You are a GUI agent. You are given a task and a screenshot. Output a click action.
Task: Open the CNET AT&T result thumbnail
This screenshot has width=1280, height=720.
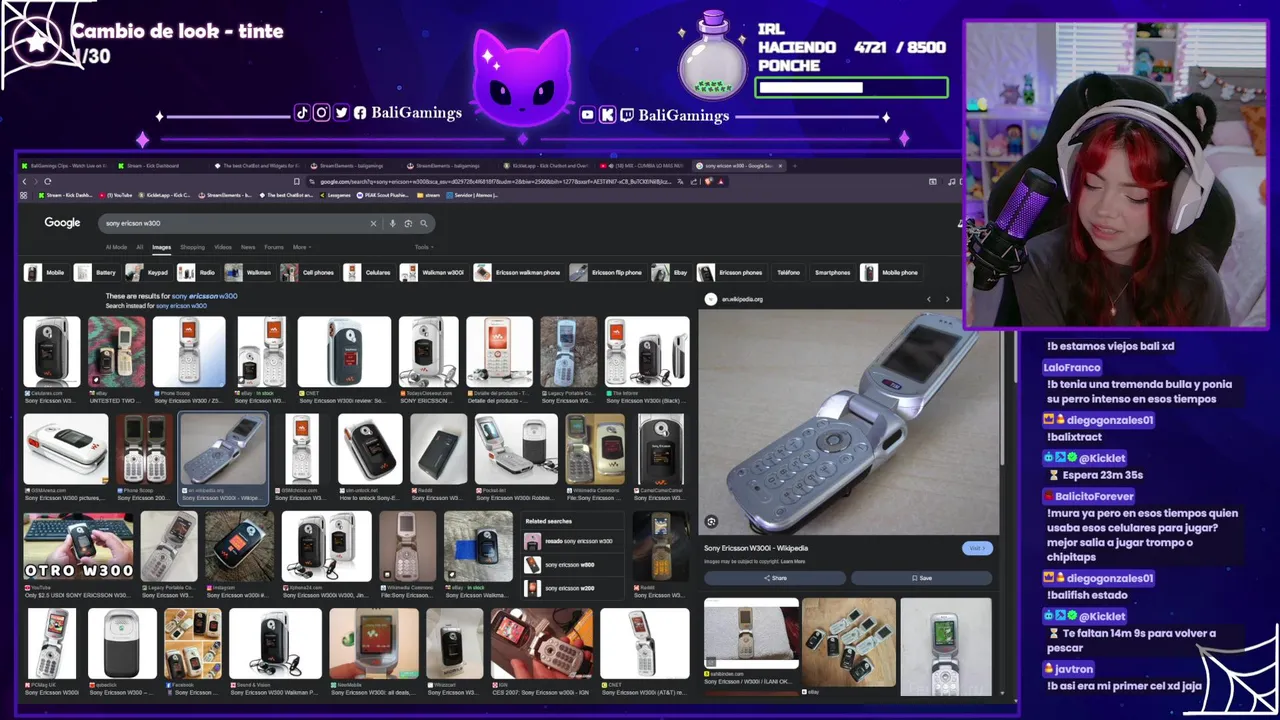[644, 645]
